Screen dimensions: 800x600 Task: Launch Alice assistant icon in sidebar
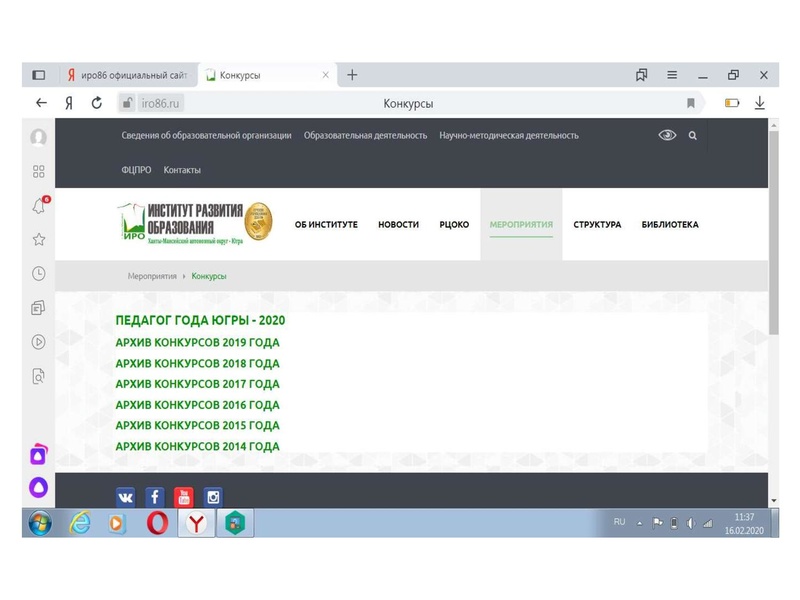(x=38, y=488)
